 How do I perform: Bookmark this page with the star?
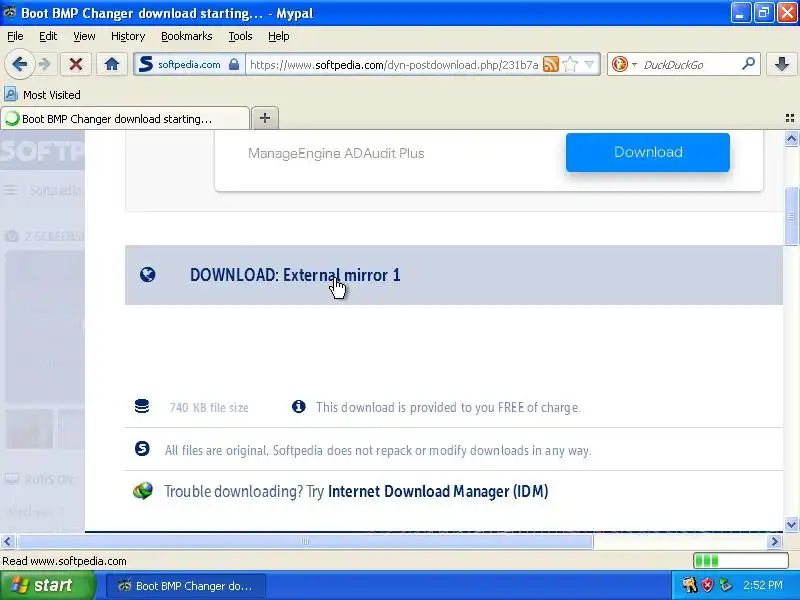tap(570, 64)
